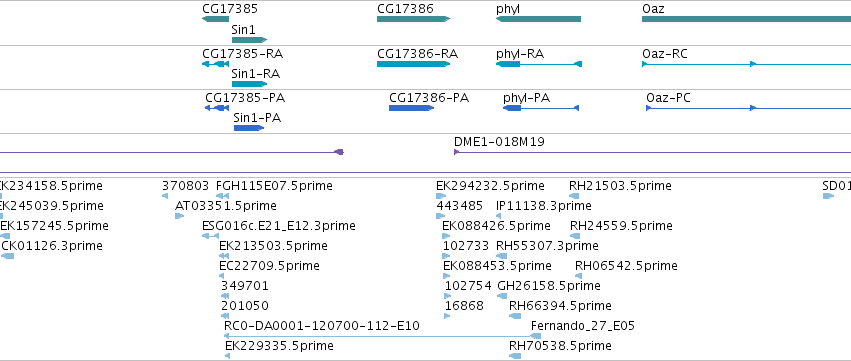Select the ESG016c.E21_E12.3prime EST marker

click(211, 236)
